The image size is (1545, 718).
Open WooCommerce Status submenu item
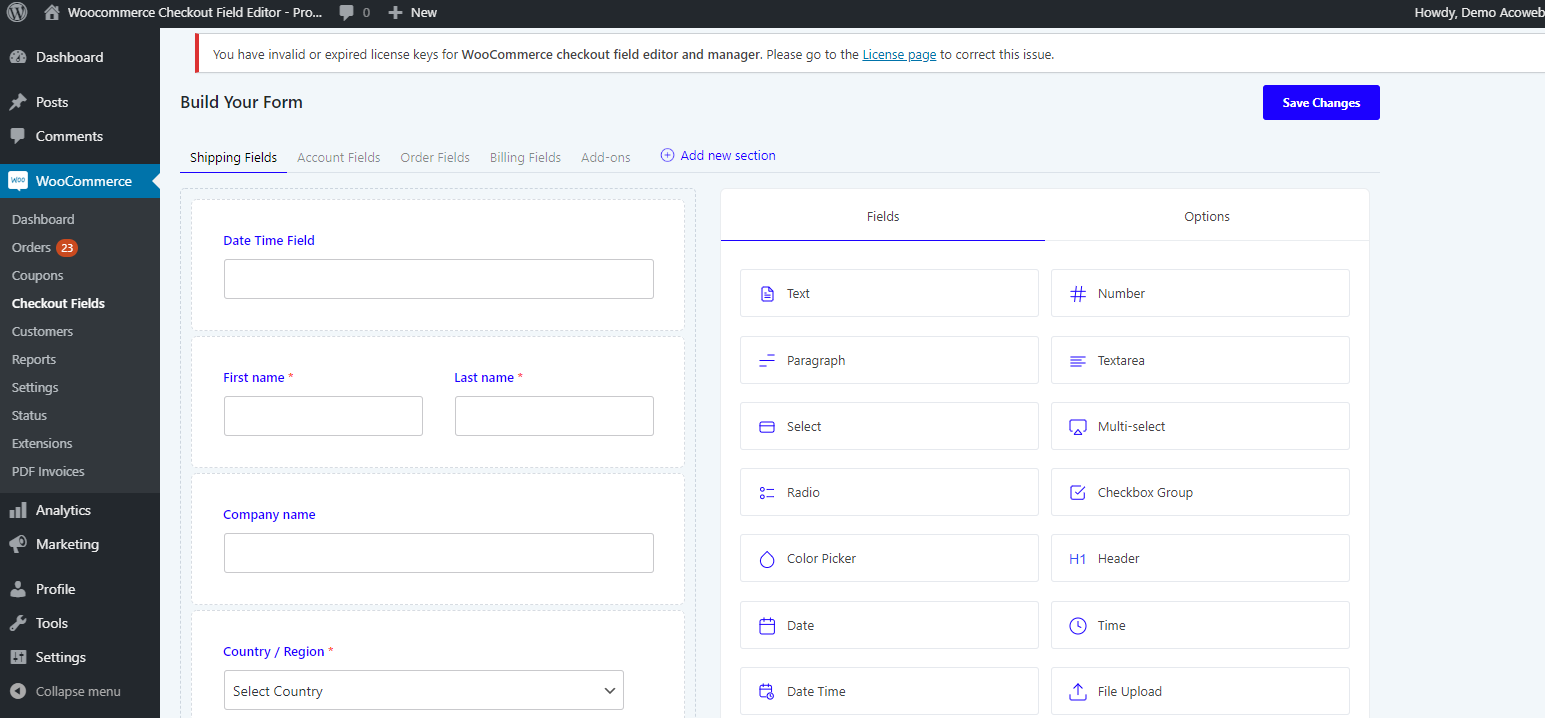(x=29, y=415)
